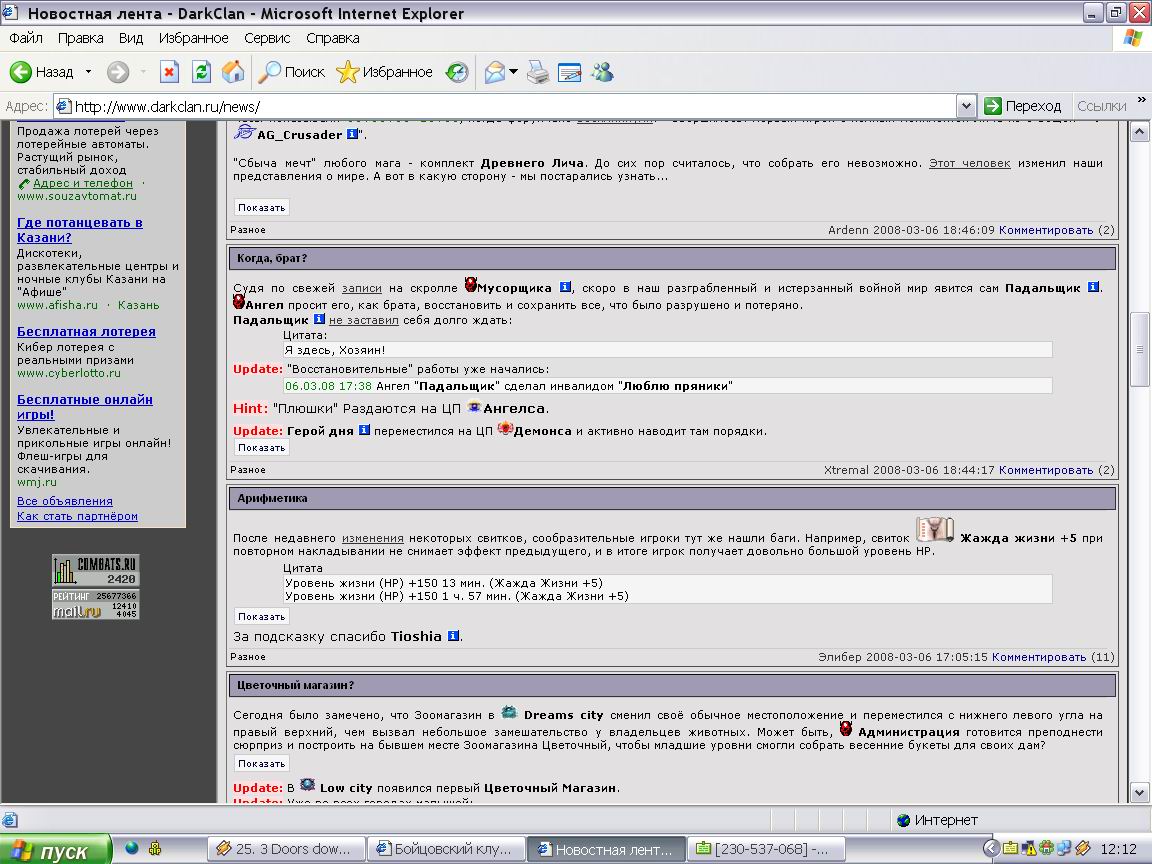Open 'Бесплатные онлайн игры!' ad link

click(x=84, y=407)
